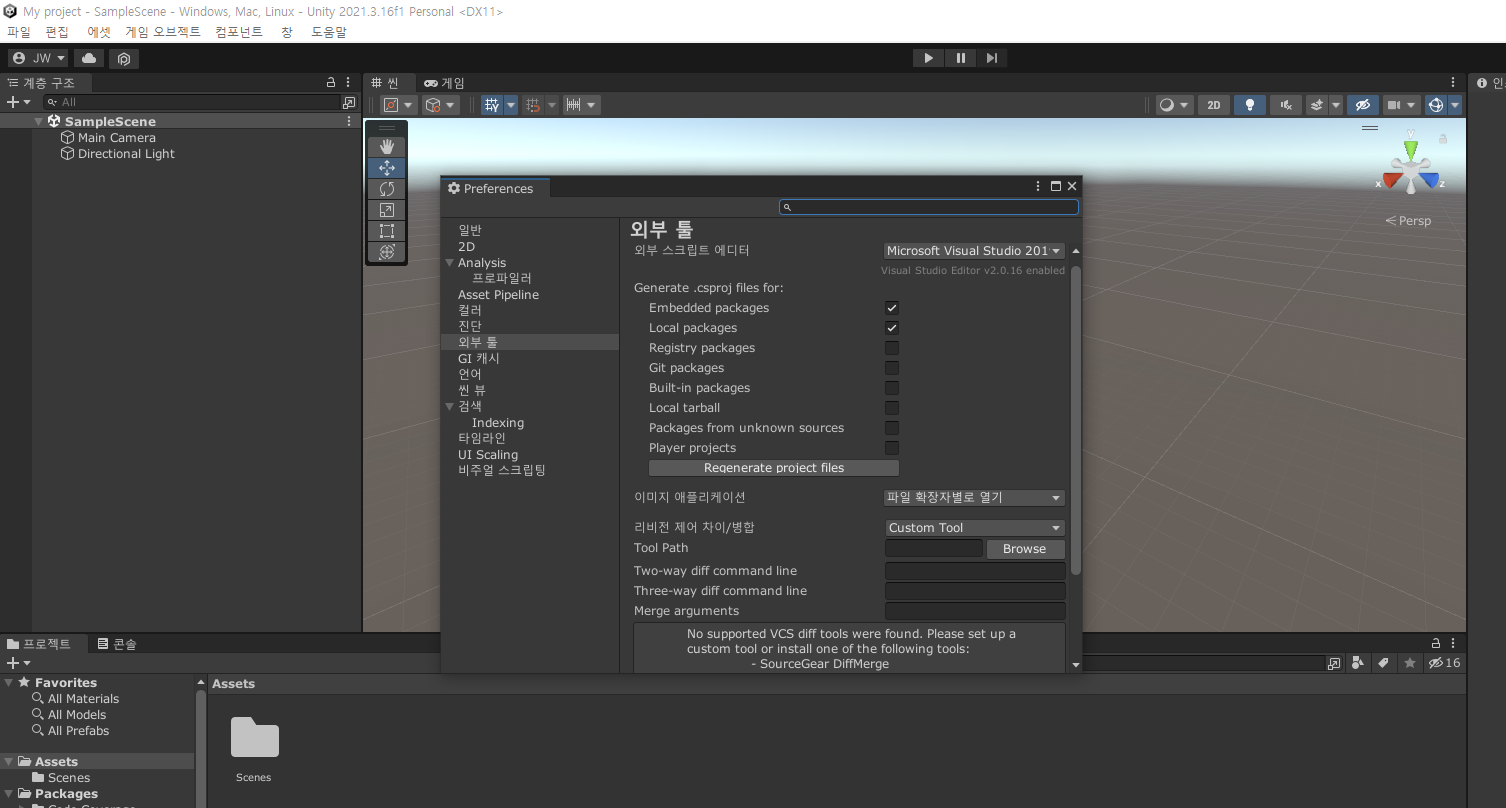Click Step frame button
This screenshot has width=1506, height=808.
991,58
